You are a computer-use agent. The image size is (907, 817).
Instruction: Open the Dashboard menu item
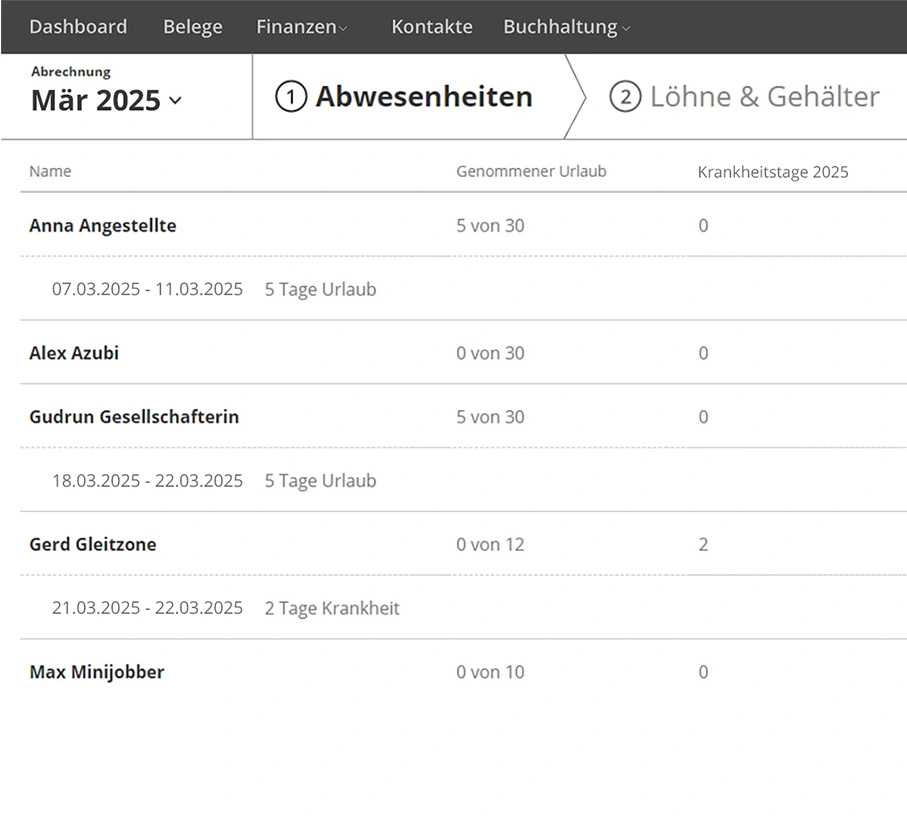coord(78,27)
